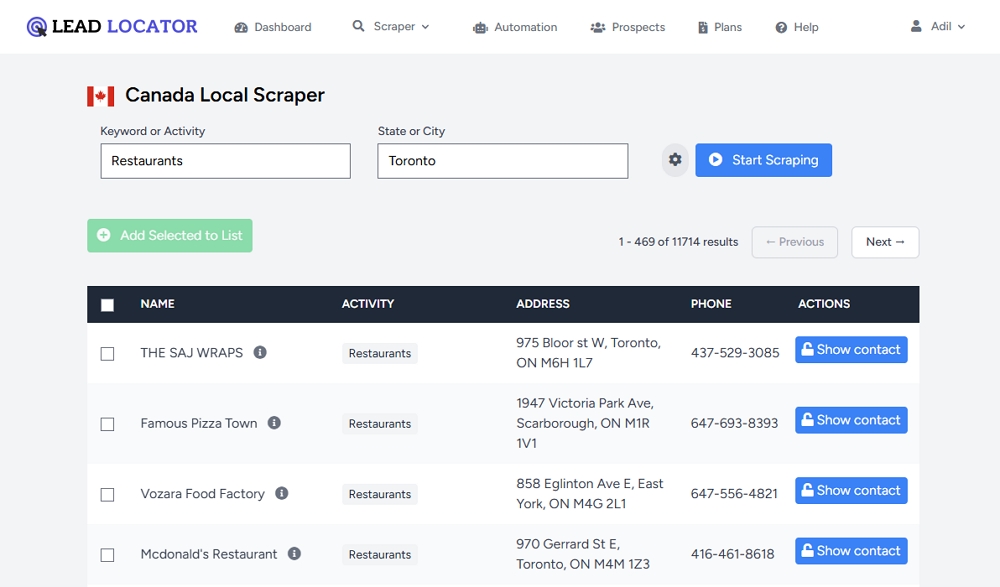This screenshot has width=1000, height=587.
Task: Navigate to the Automation section
Action: (515, 27)
